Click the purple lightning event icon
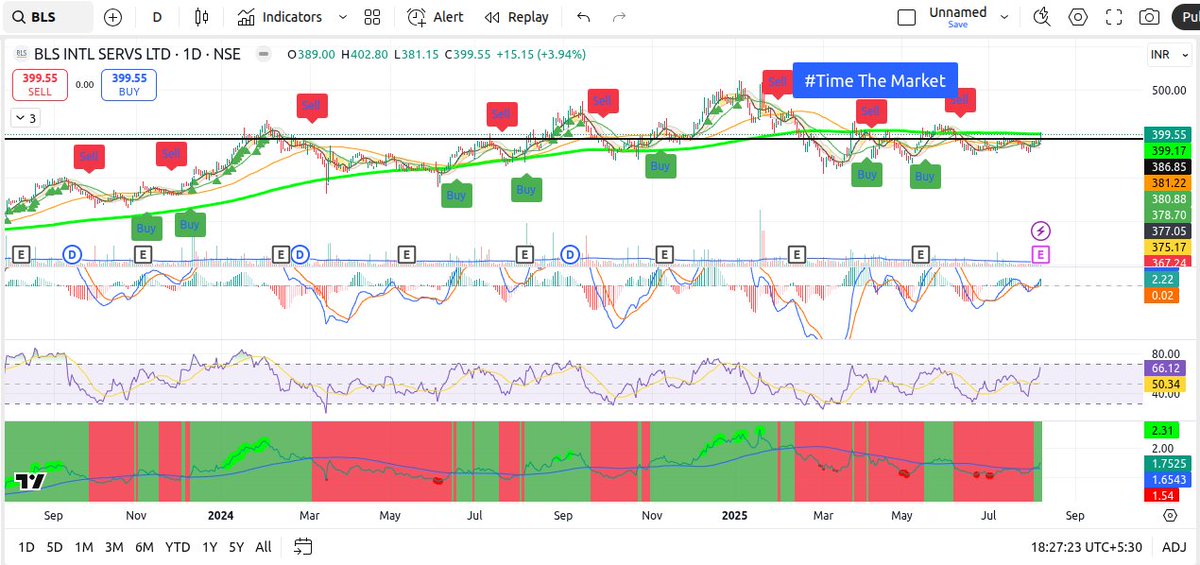The width and height of the screenshot is (1200, 565). (x=1041, y=231)
